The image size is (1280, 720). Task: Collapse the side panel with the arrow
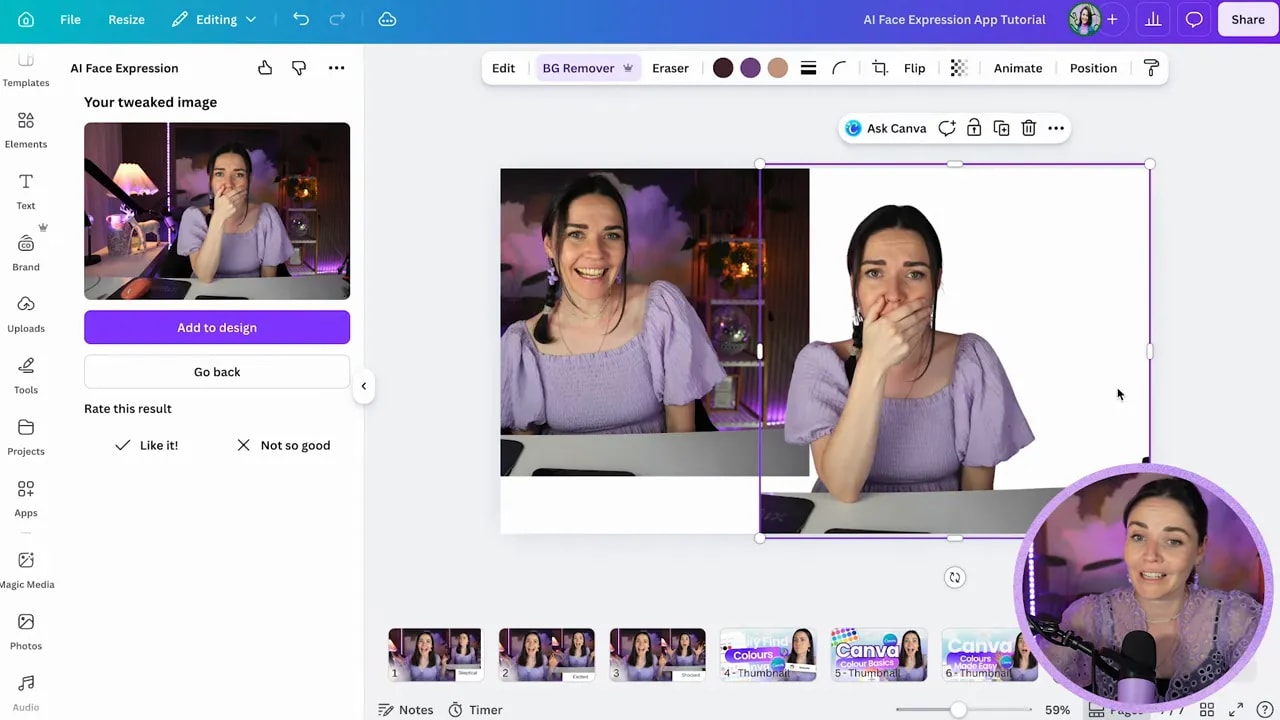[364, 386]
